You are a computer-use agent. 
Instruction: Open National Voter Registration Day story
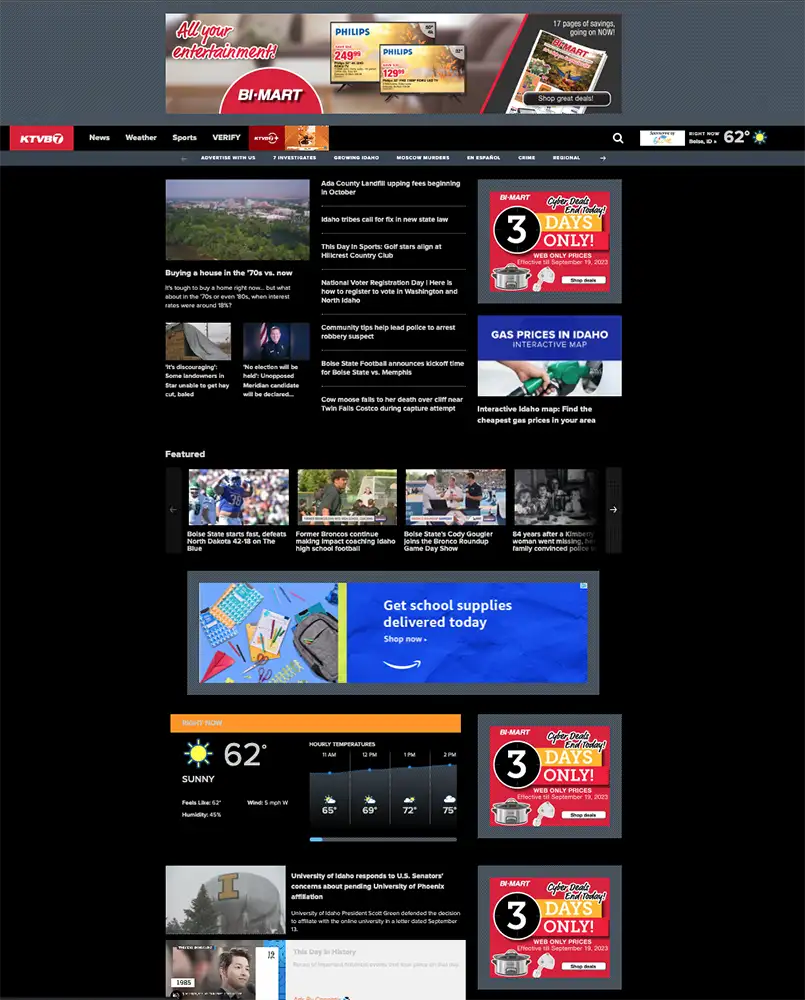pyautogui.click(x=389, y=291)
